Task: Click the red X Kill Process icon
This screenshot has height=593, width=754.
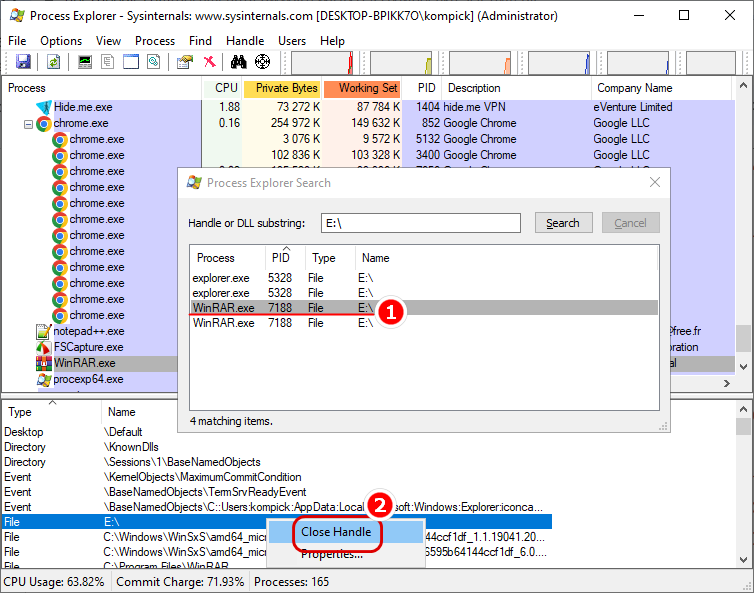Action: click(210, 62)
